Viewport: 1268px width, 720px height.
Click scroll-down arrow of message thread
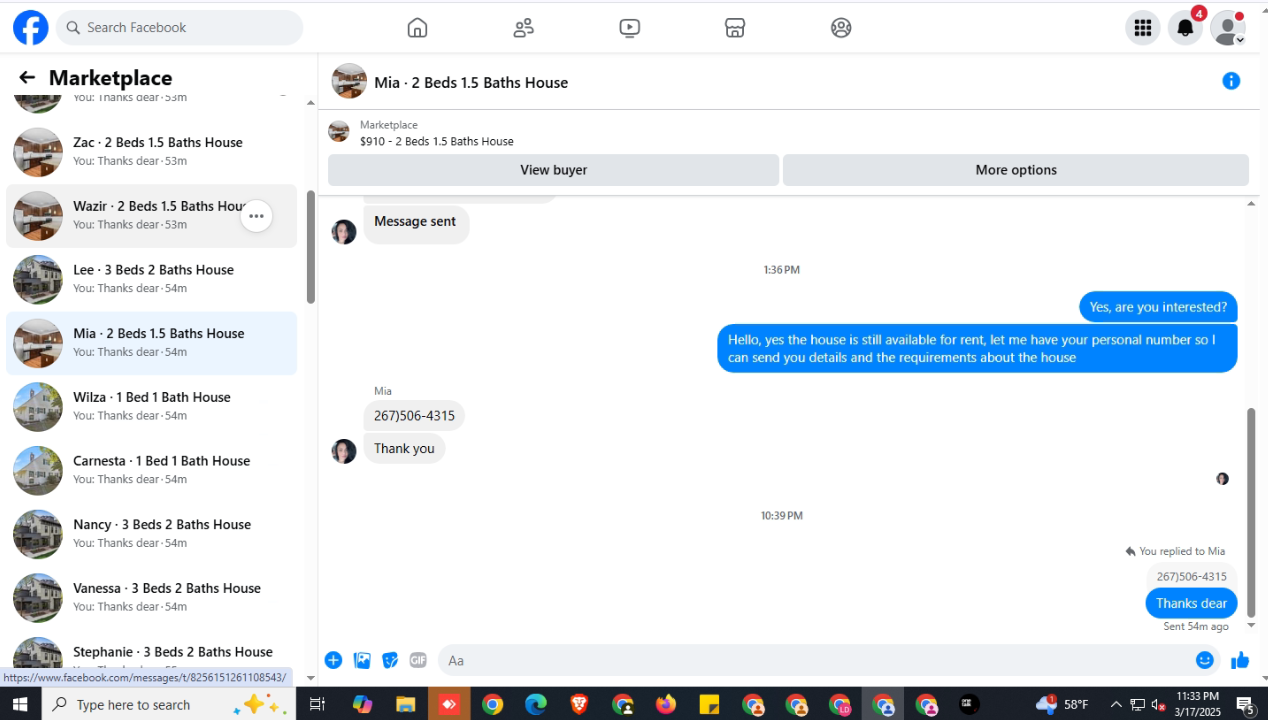tap(1251, 625)
